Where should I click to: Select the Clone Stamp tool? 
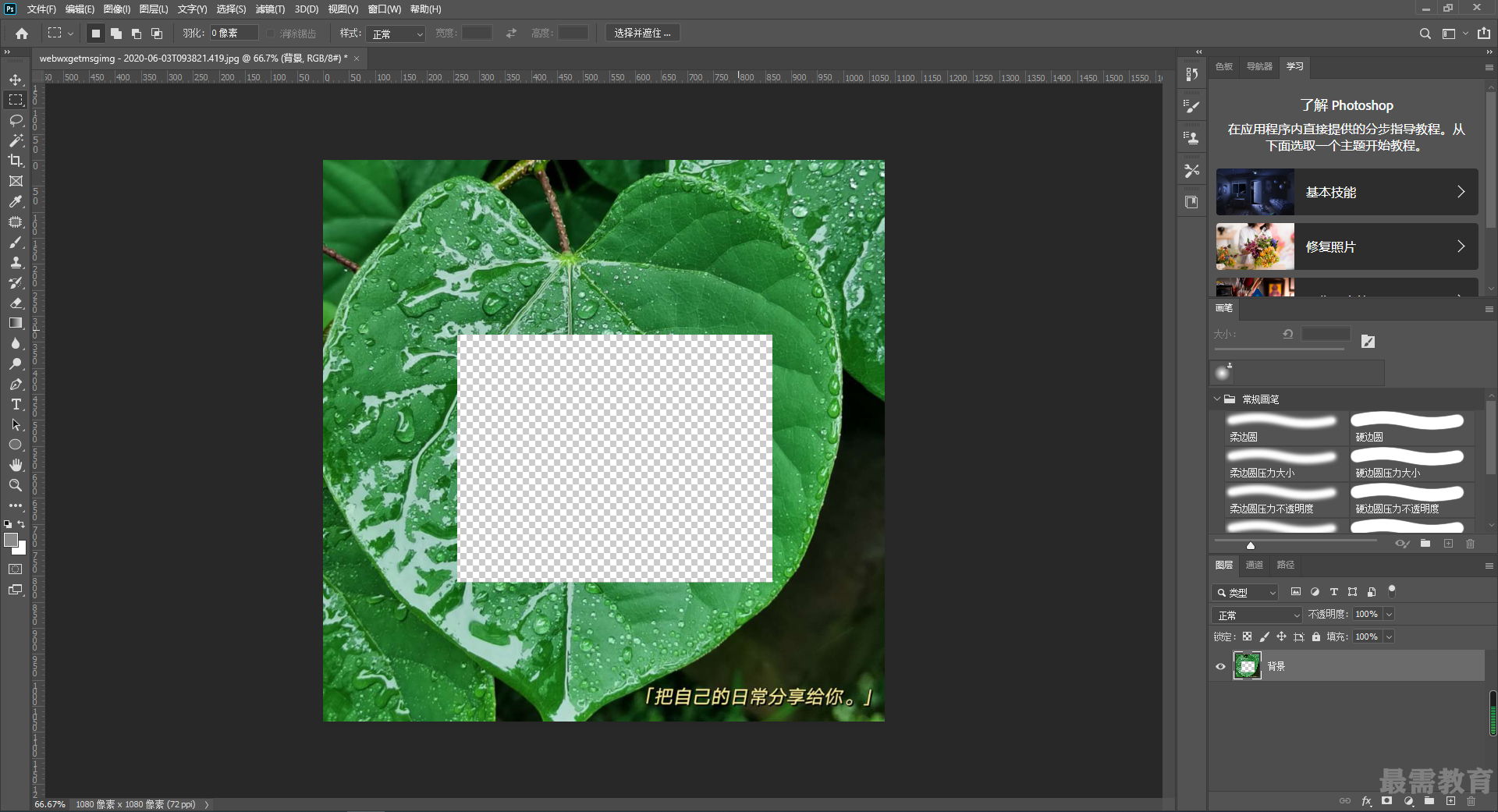(x=16, y=262)
